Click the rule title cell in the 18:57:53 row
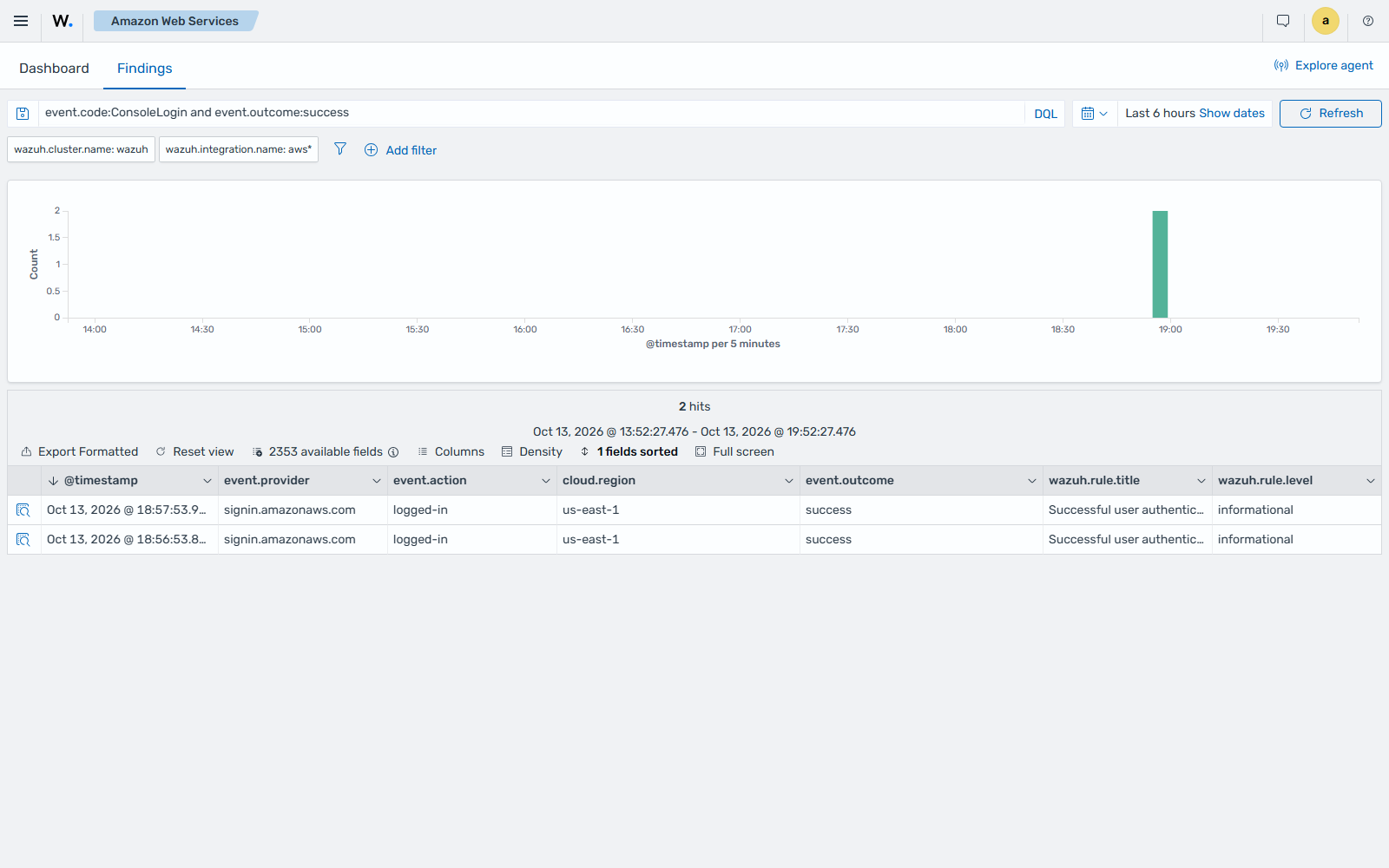Image resolution: width=1389 pixels, height=868 pixels. tap(1126, 510)
